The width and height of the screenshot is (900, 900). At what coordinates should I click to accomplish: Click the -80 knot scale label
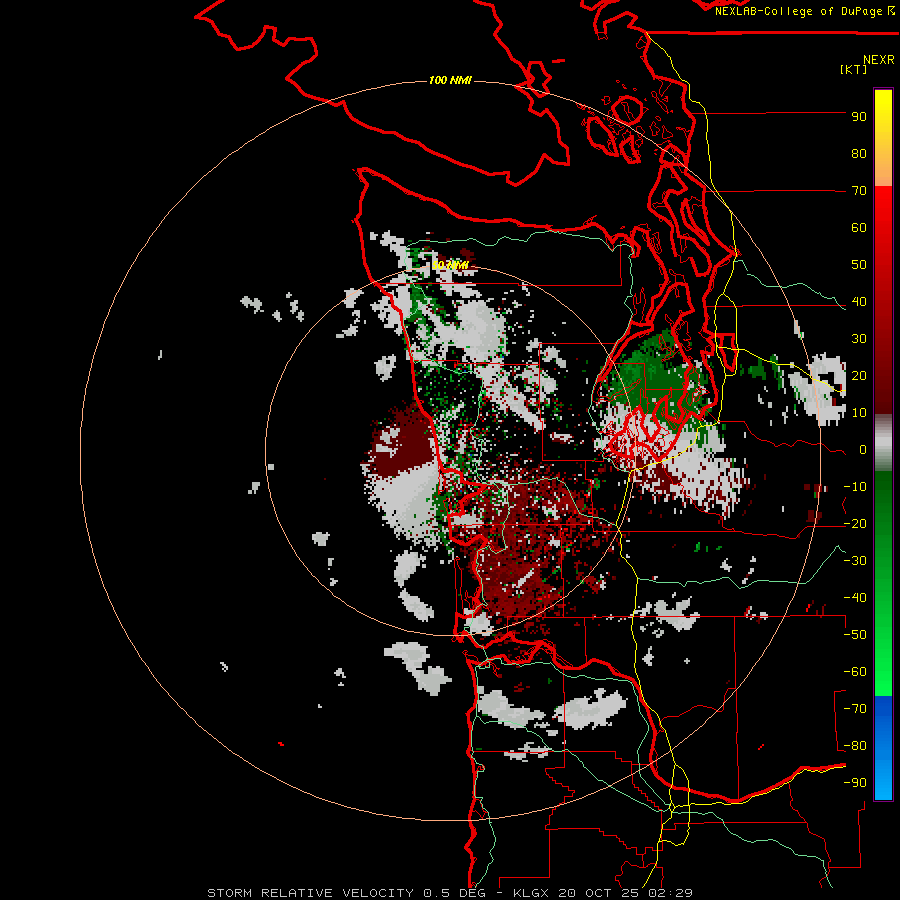point(855,746)
